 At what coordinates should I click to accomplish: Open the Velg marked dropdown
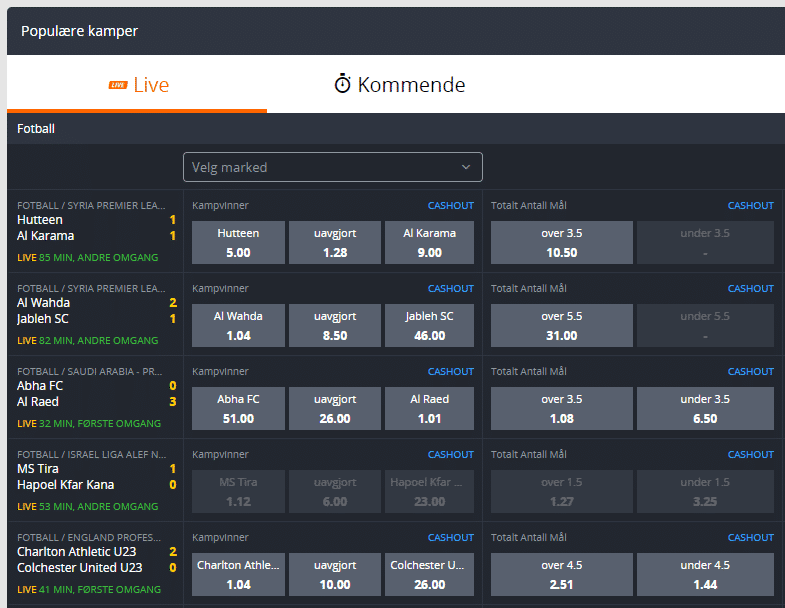[x=333, y=167]
